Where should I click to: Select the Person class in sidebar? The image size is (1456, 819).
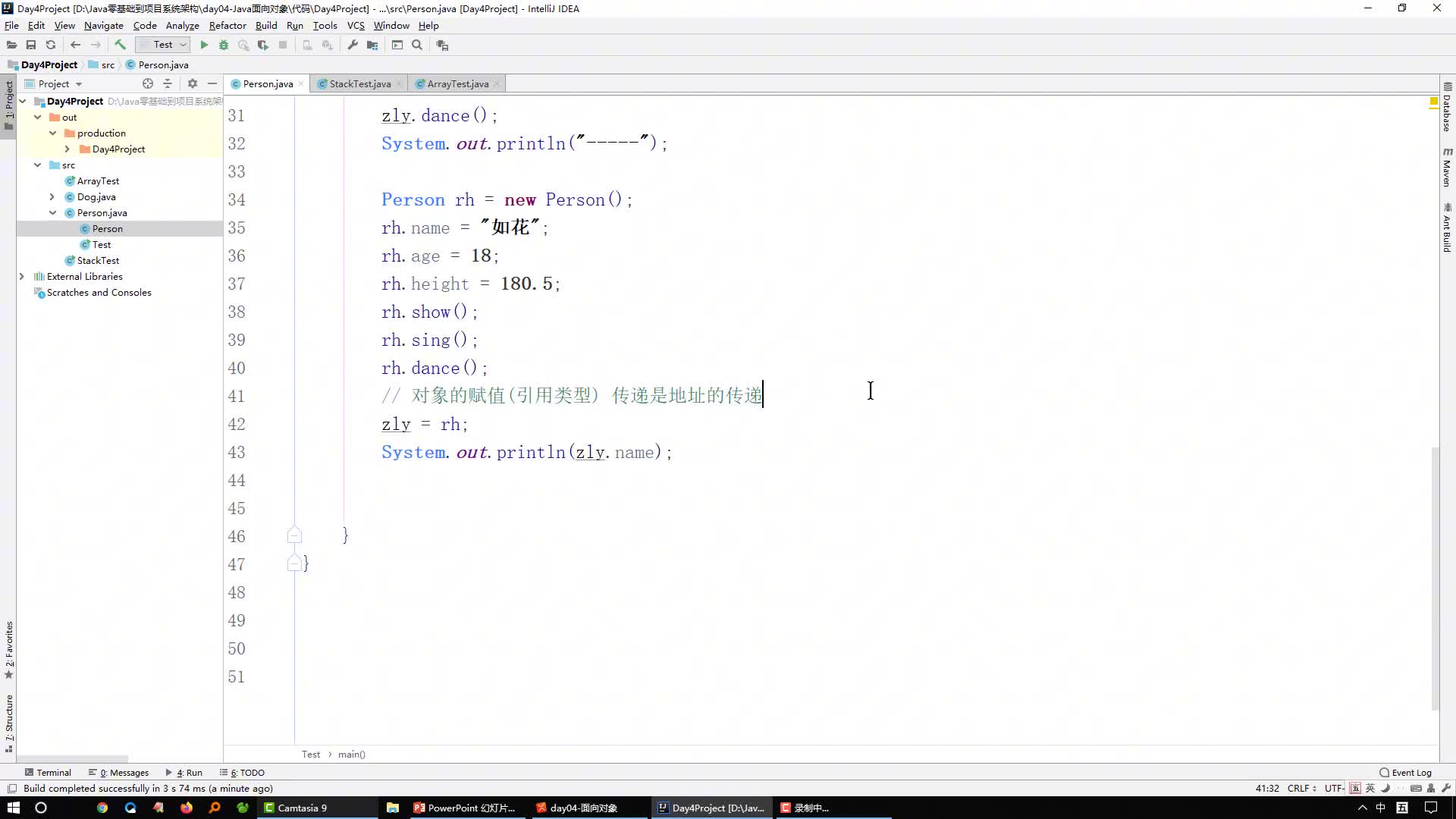click(107, 228)
